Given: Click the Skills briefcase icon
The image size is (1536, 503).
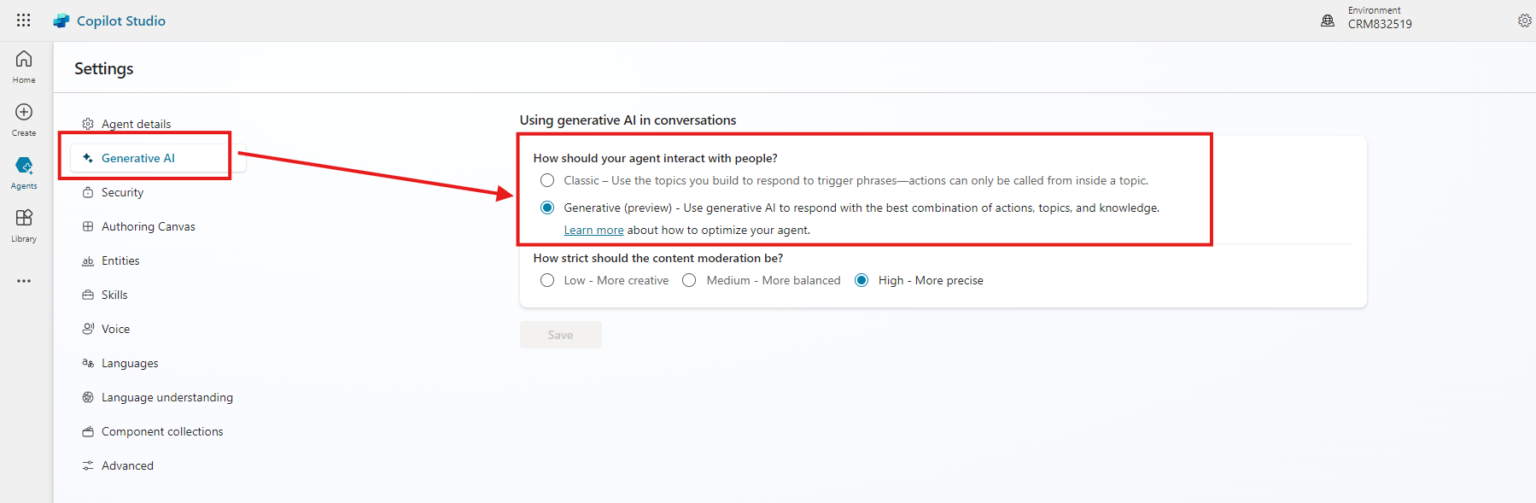Looking at the screenshot, I should 88,295.
